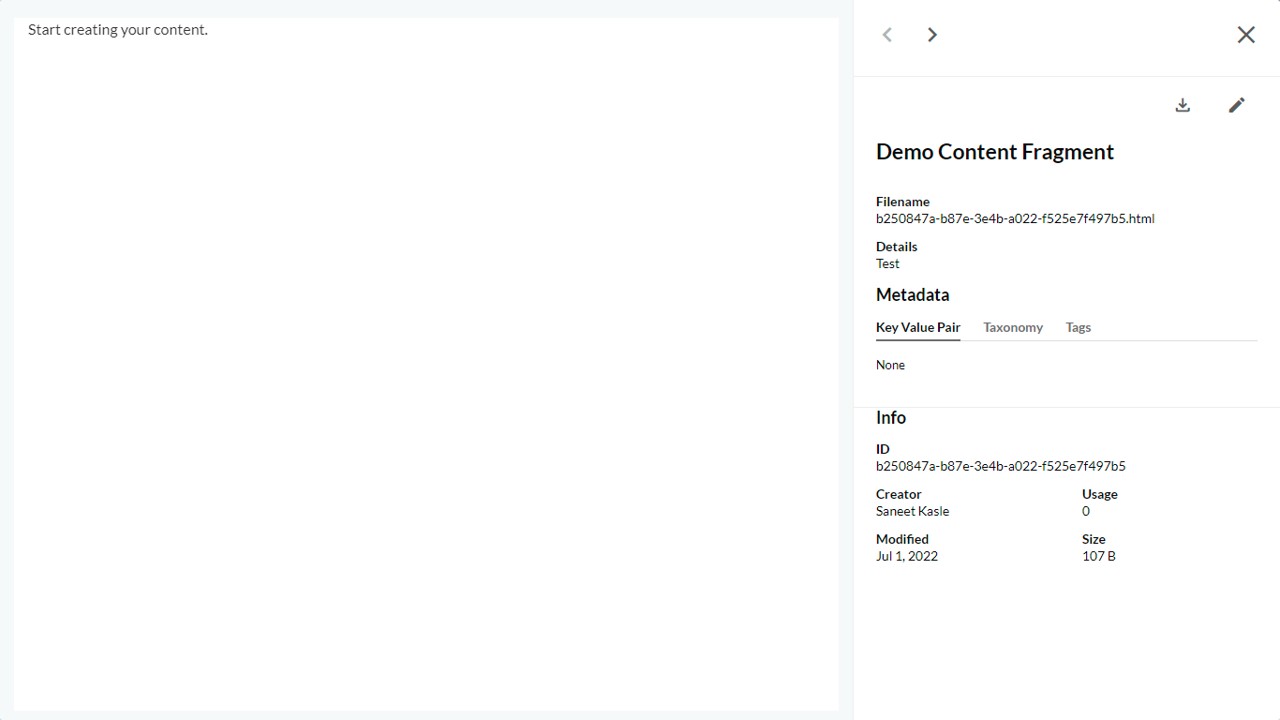Click the size value 107 B
Screen dimensions: 1280x720
(1099, 556)
